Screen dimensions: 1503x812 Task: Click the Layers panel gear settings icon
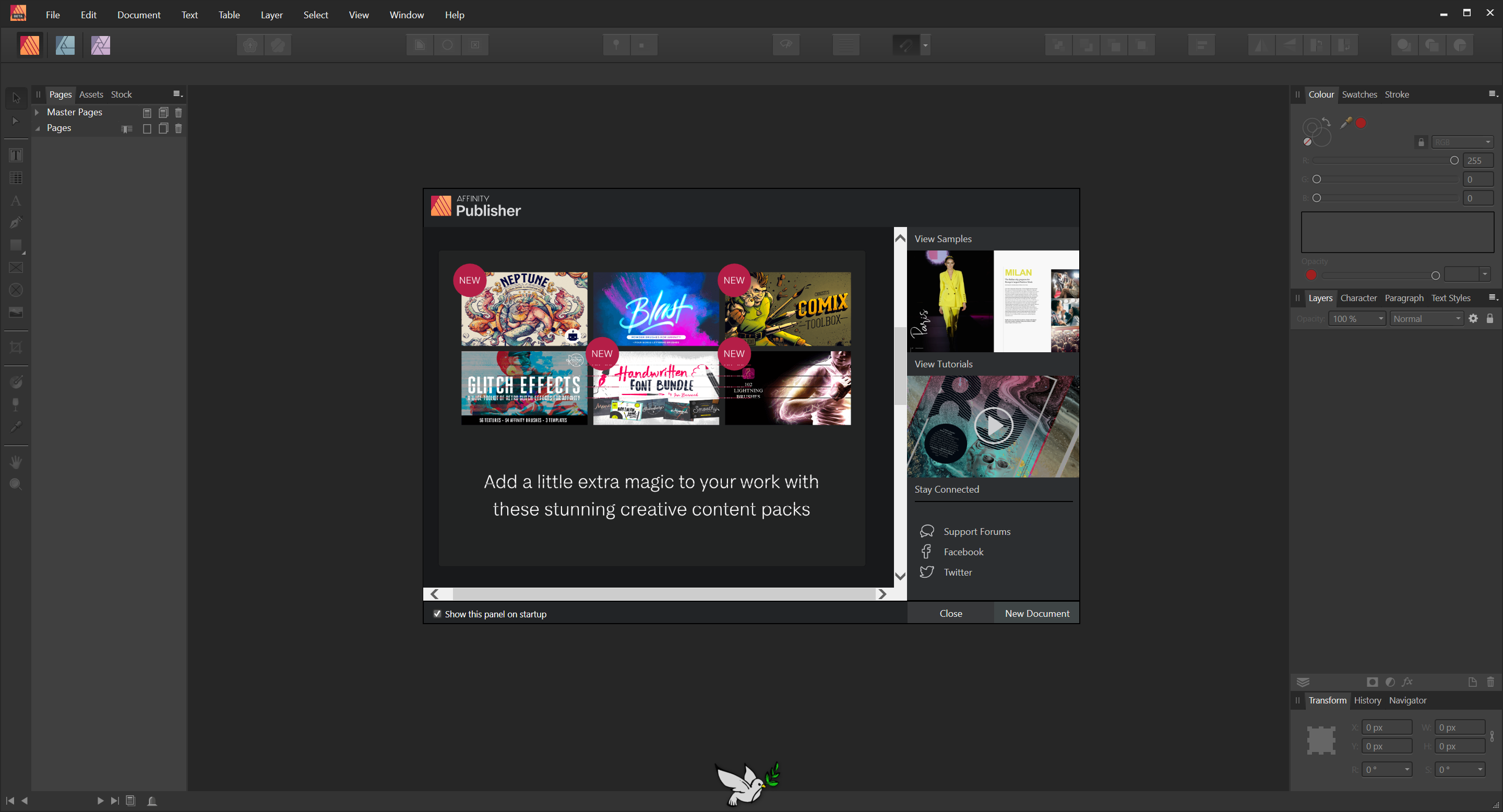tap(1473, 318)
